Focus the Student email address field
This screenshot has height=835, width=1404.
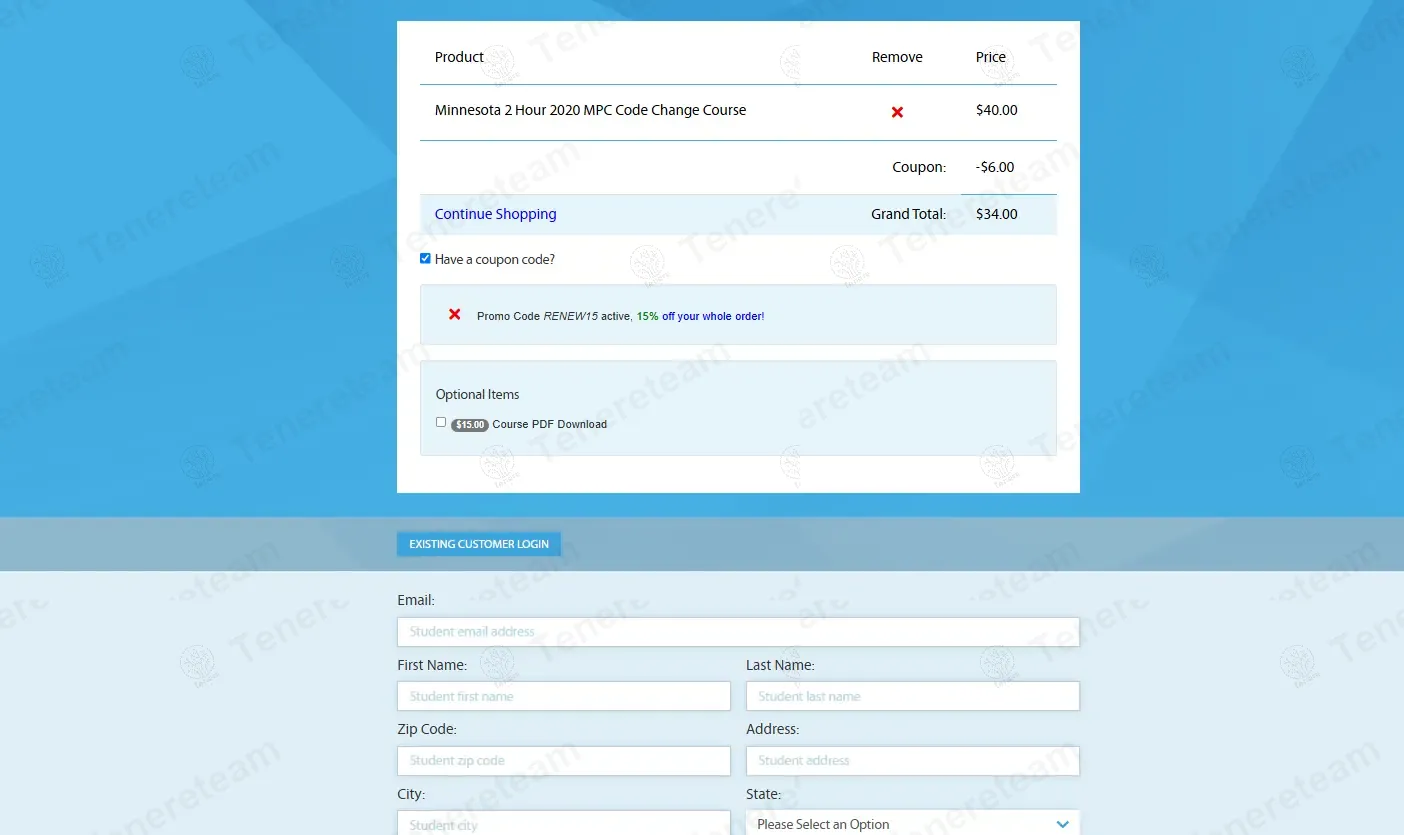tap(738, 632)
